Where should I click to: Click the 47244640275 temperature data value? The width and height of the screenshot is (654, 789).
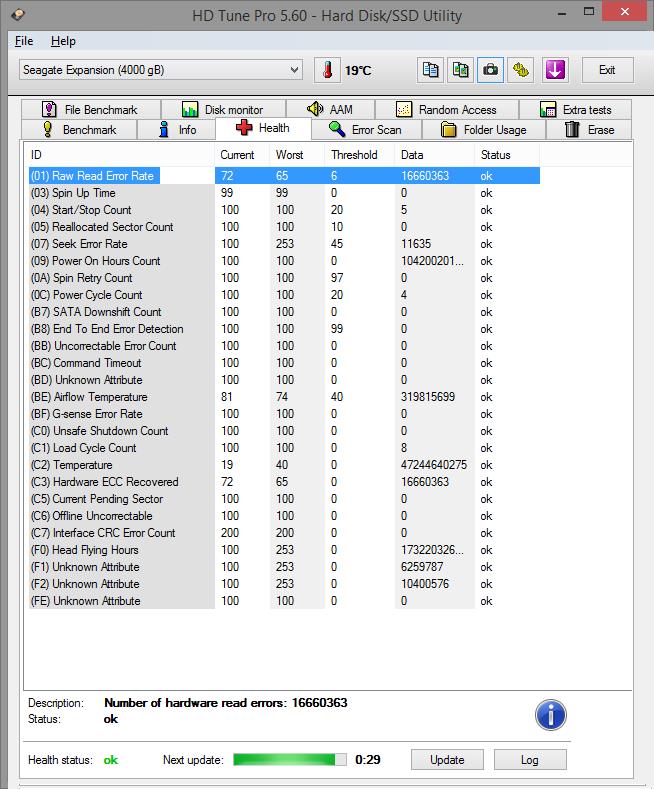[434, 465]
